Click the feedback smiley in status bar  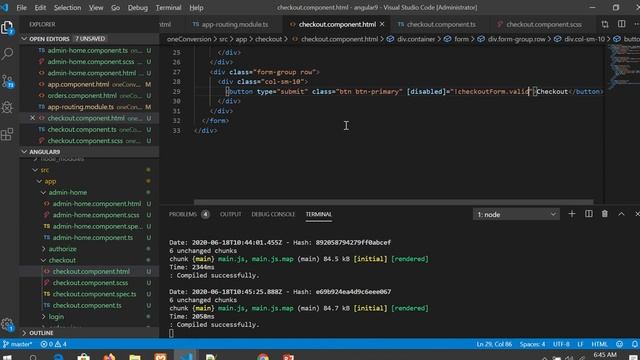pyautogui.click(x=620, y=344)
